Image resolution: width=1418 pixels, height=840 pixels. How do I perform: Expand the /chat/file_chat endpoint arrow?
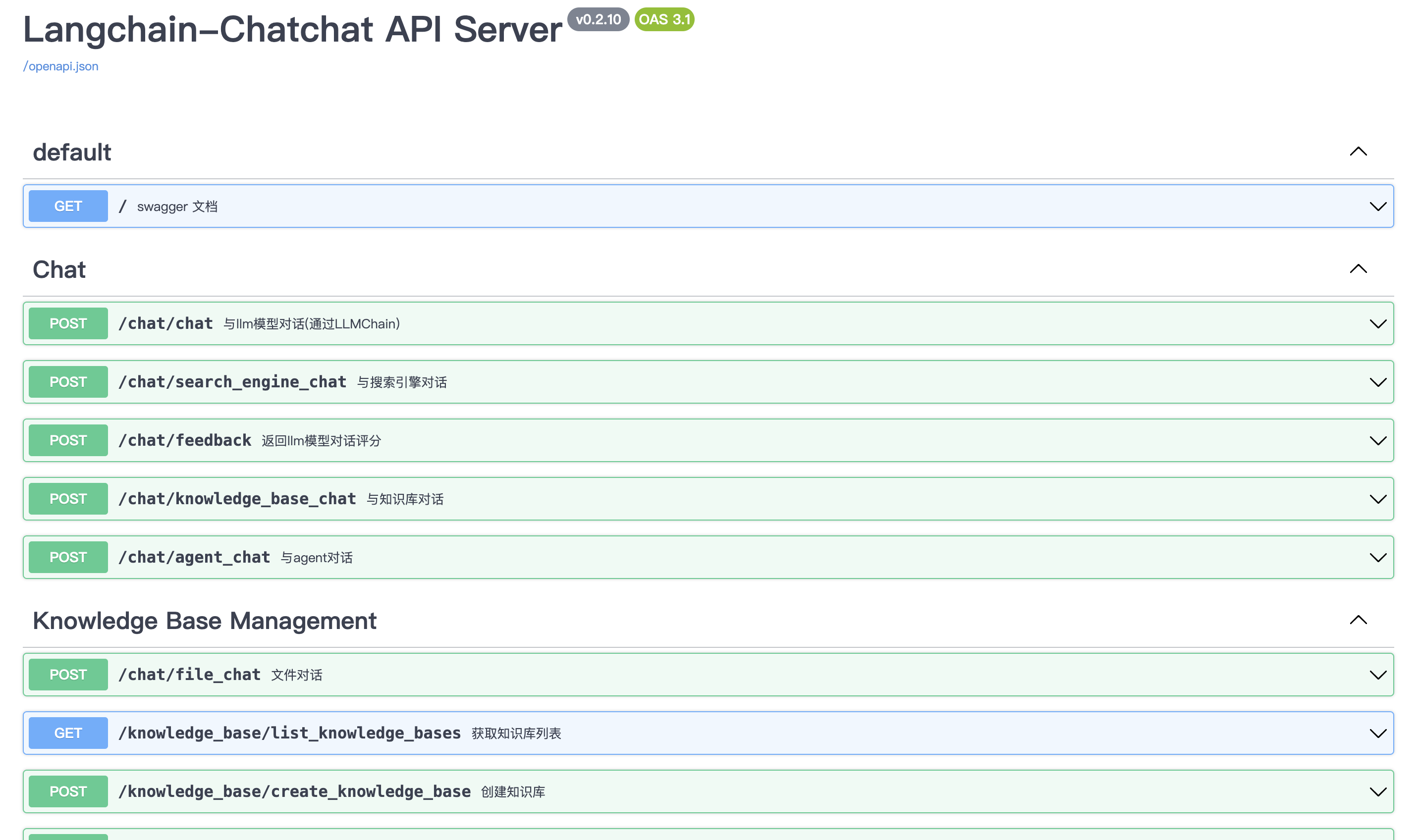click(x=1377, y=675)
